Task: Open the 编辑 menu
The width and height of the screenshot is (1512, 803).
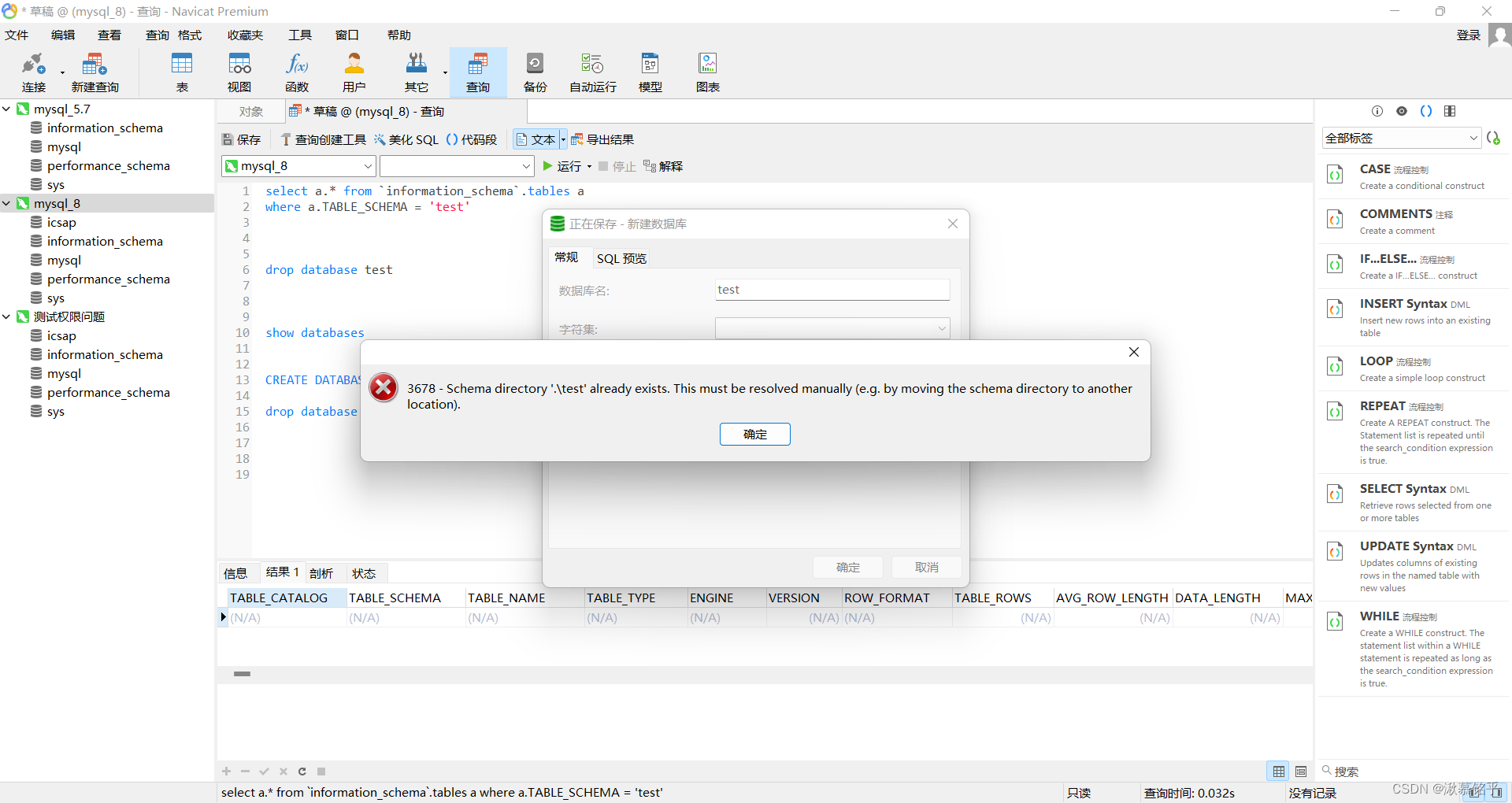Action: click(x=63, y=35)
